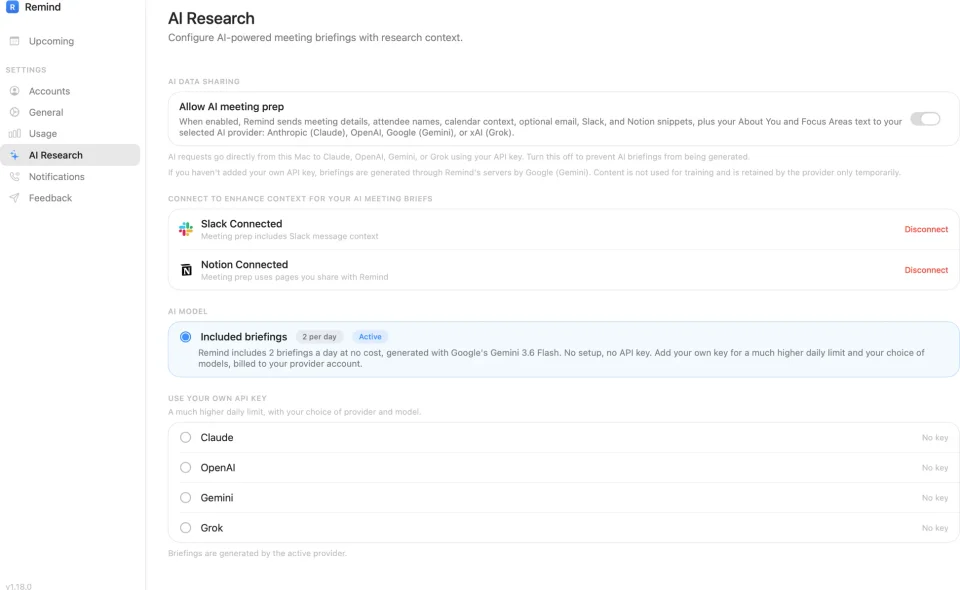The width and height of the screenshot is (960, 590).
Task: Click the Feedback paper plane icon
Action: (15, 198)
